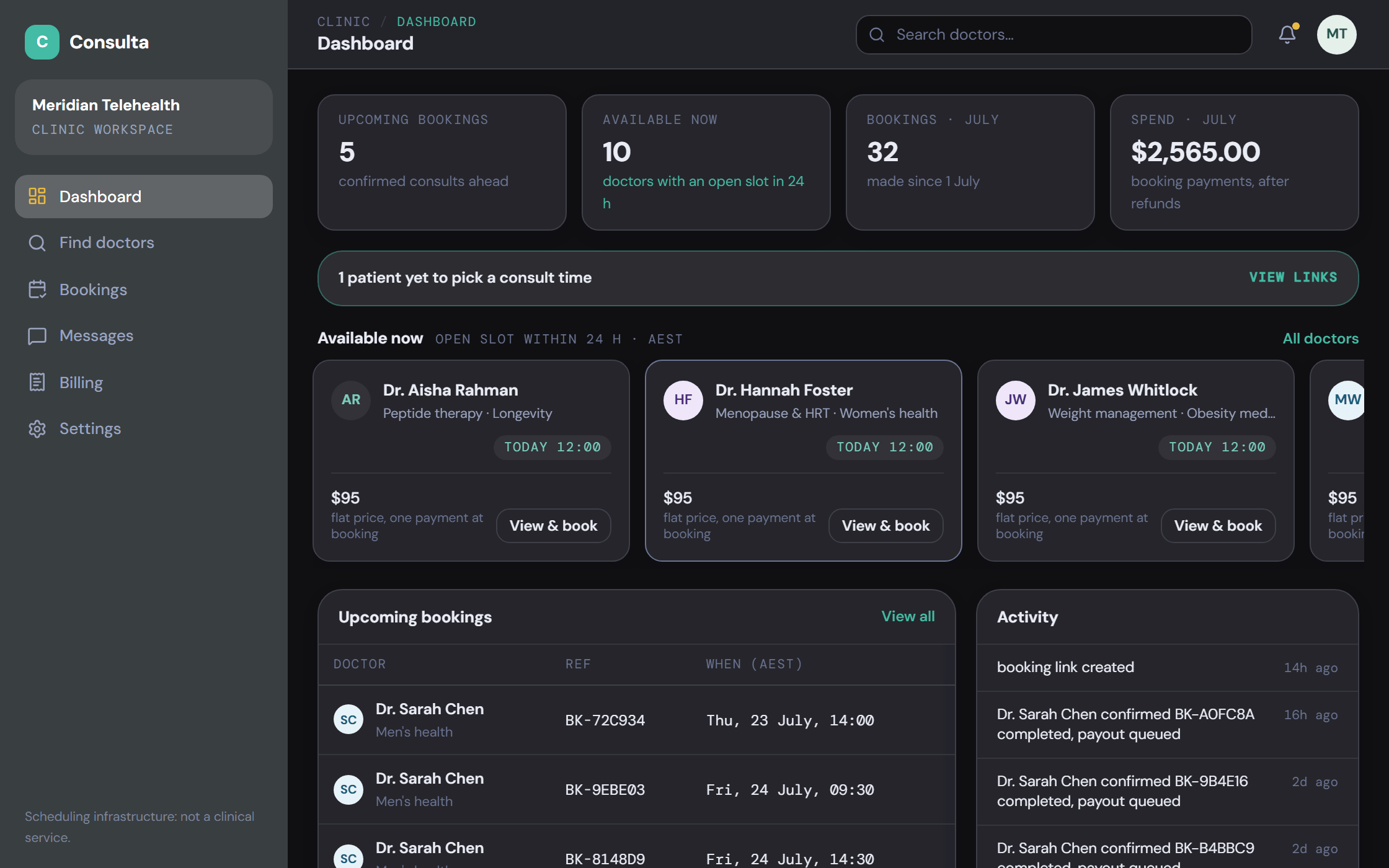Viewport: 1389px width, 868px height.
Task: Click the Dashboard grid icon in sidebar
Action: point(37,196)
